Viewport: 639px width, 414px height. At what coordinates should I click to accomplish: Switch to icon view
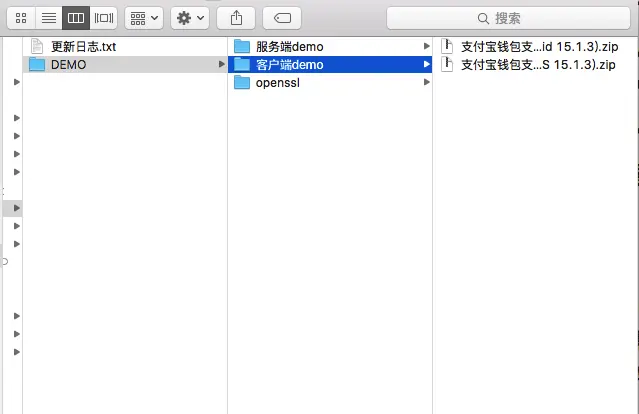(x=21, y=18)
